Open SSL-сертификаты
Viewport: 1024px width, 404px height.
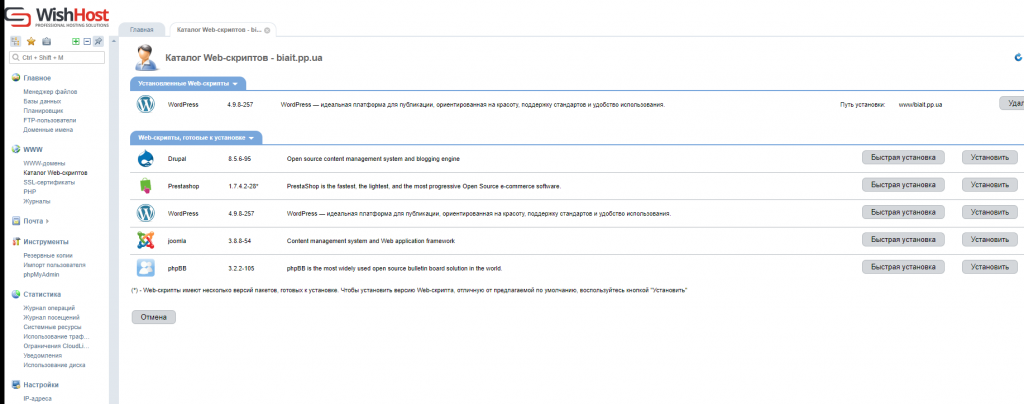coord(49,182)
